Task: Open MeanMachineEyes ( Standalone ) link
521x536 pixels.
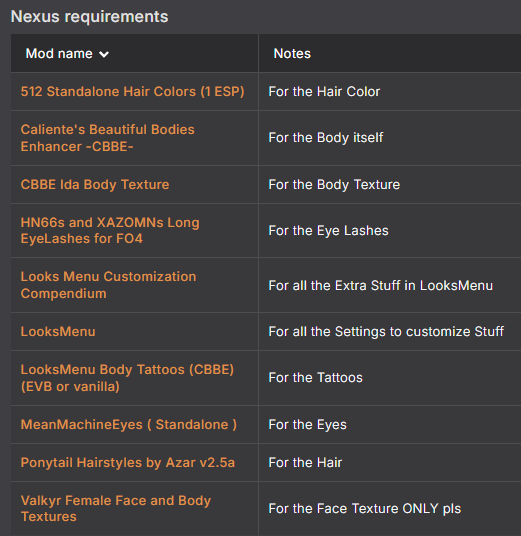Action: 129,425
